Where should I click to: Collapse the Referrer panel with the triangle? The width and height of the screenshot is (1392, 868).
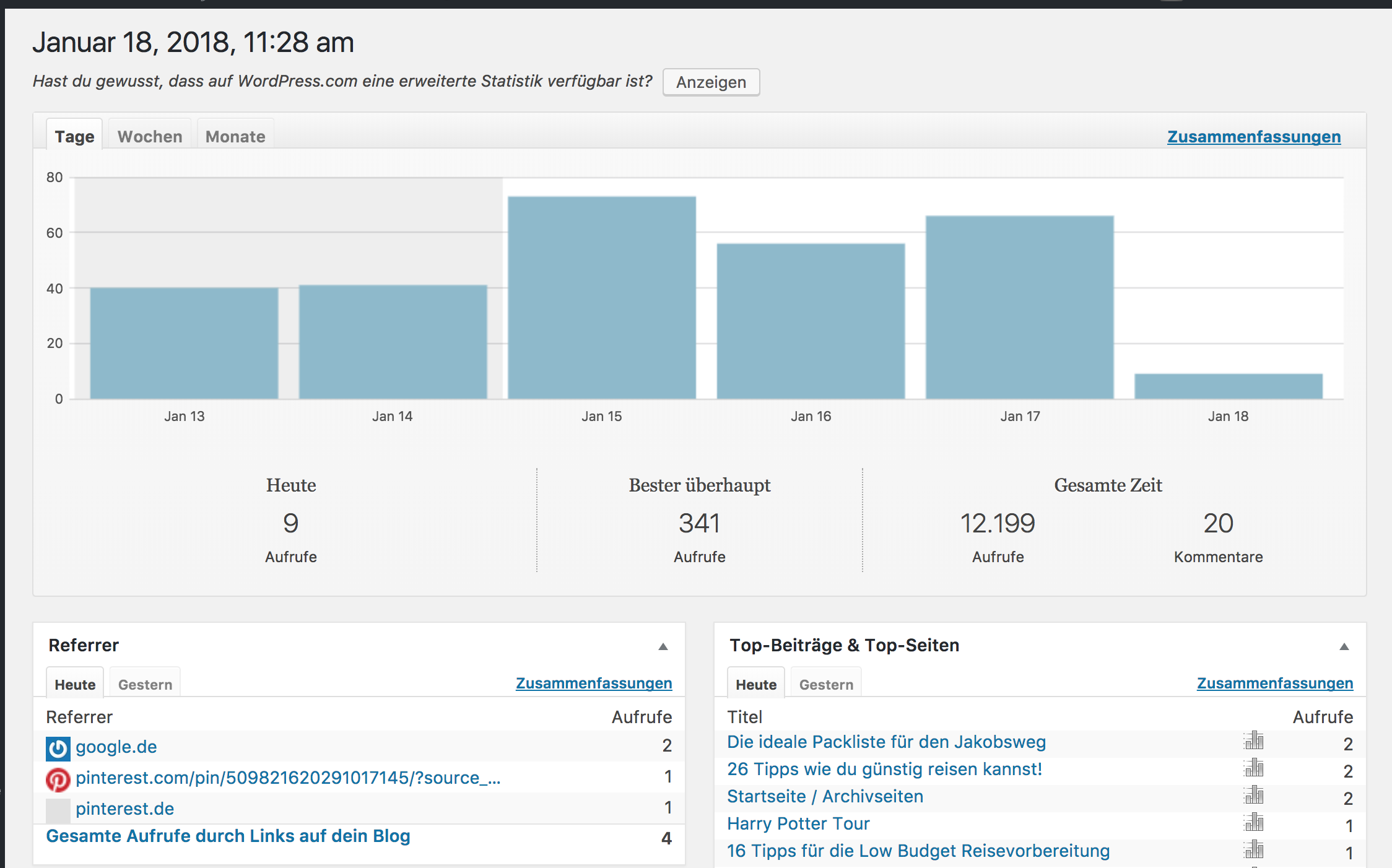point(663,646)
